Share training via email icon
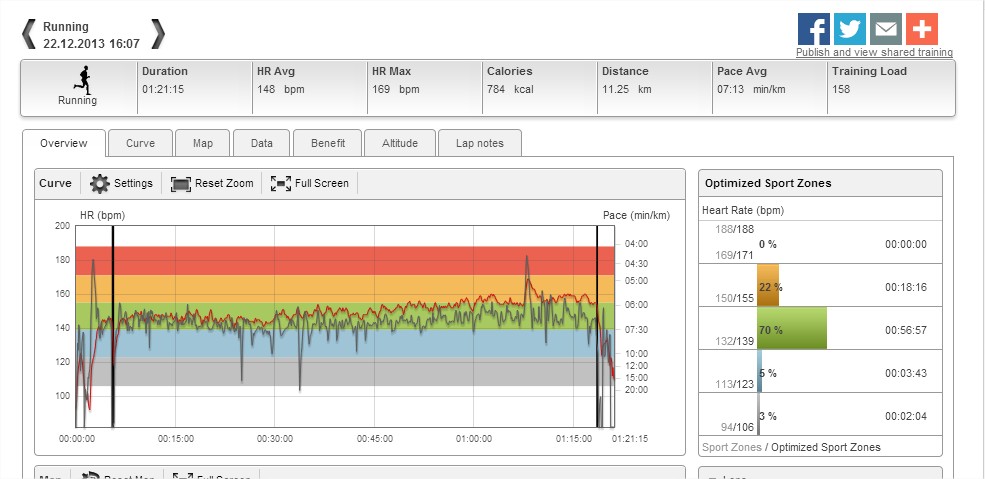985x479 pixels. [x=886, y=29]
